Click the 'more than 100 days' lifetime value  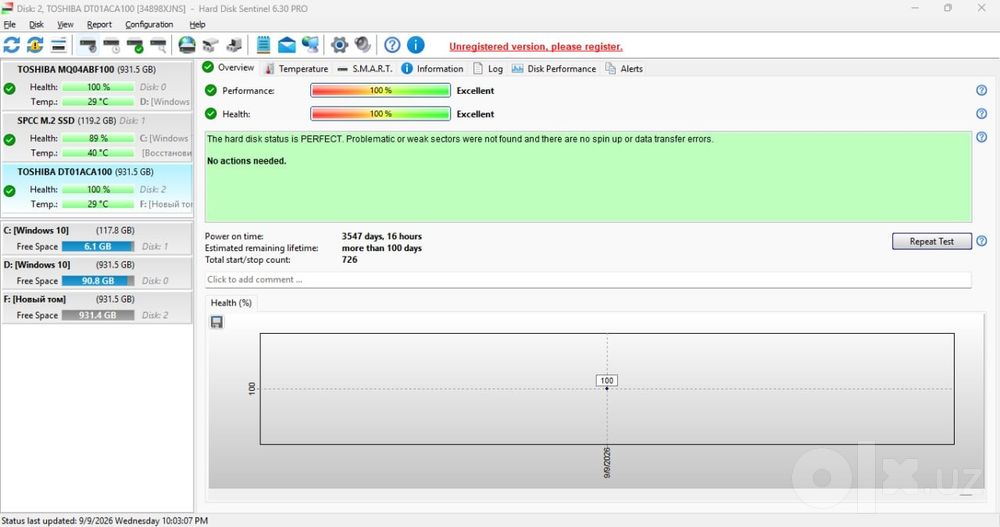pyautogui.click(x=381, y=248)
